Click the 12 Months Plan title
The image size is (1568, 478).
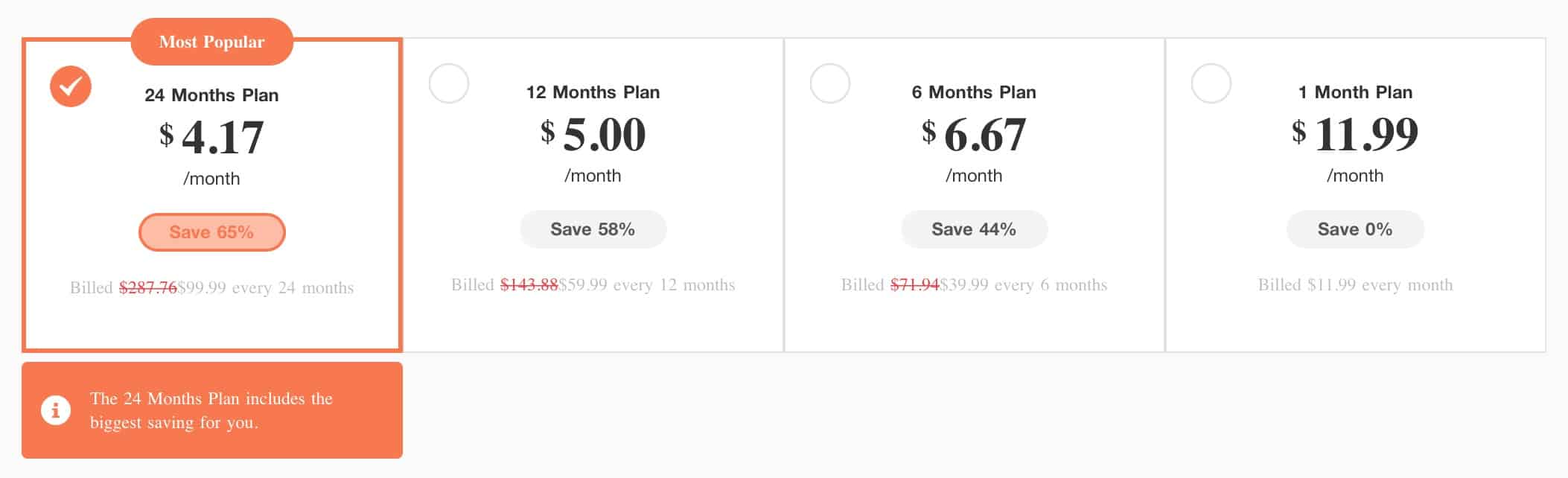(593, 92)
